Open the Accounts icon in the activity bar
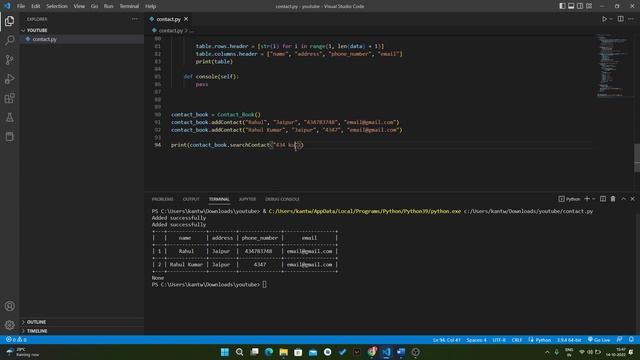The image size is (640, 360). point(9,306)
